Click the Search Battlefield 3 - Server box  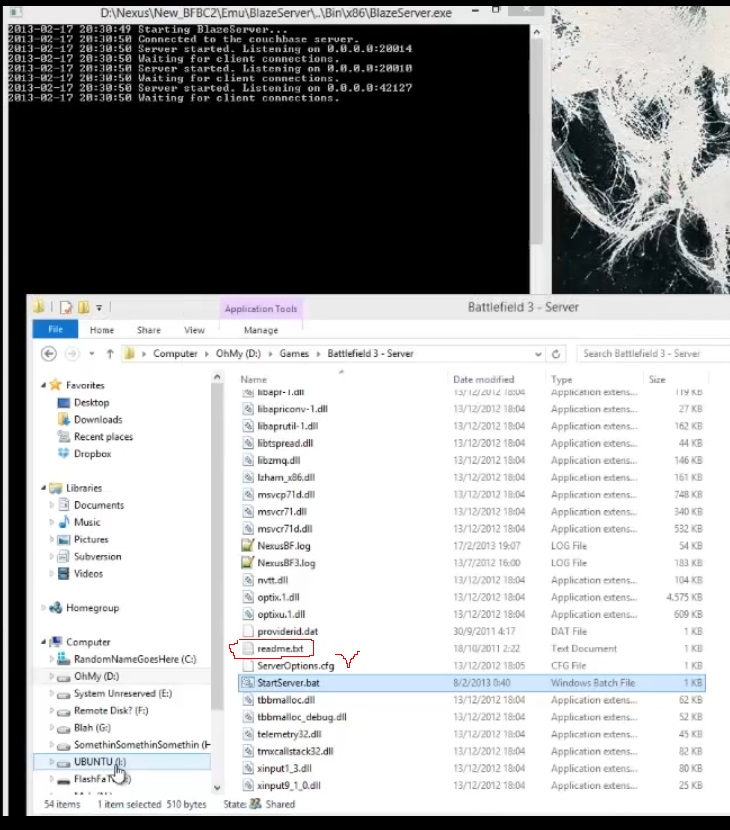click(653, 354)
